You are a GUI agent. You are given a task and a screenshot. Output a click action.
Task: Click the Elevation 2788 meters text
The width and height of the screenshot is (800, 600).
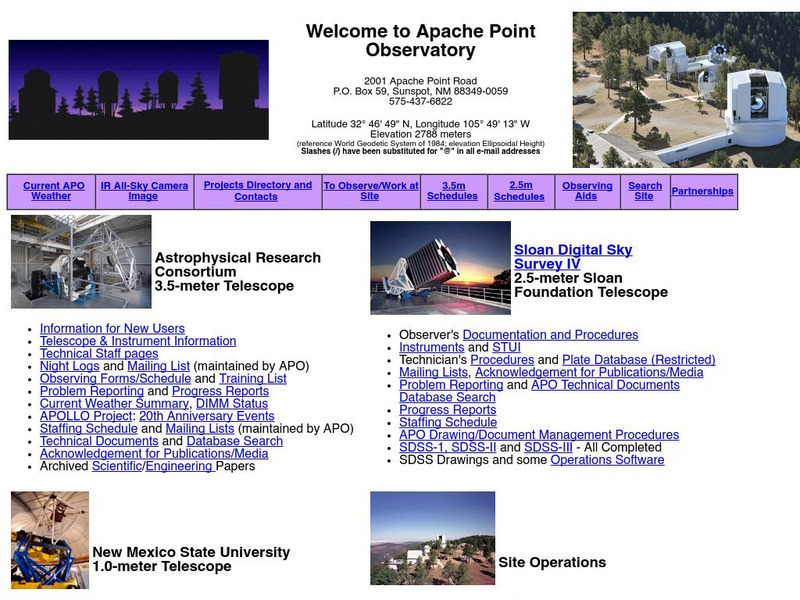coord(420,134)
